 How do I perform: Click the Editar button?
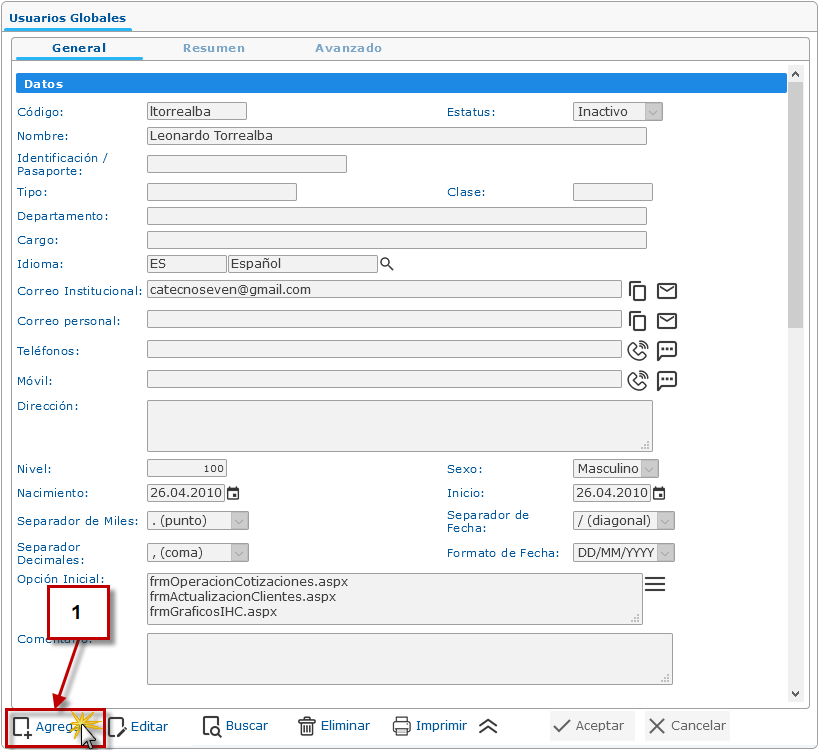pyautogui.click(x=138, y=726)
